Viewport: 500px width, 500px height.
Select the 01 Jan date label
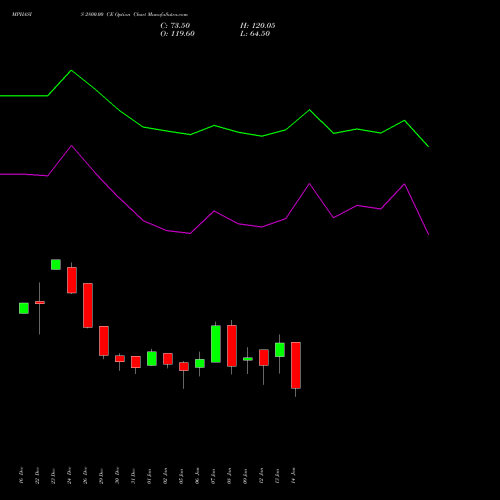pyautogui.click(x=149, y=476)
